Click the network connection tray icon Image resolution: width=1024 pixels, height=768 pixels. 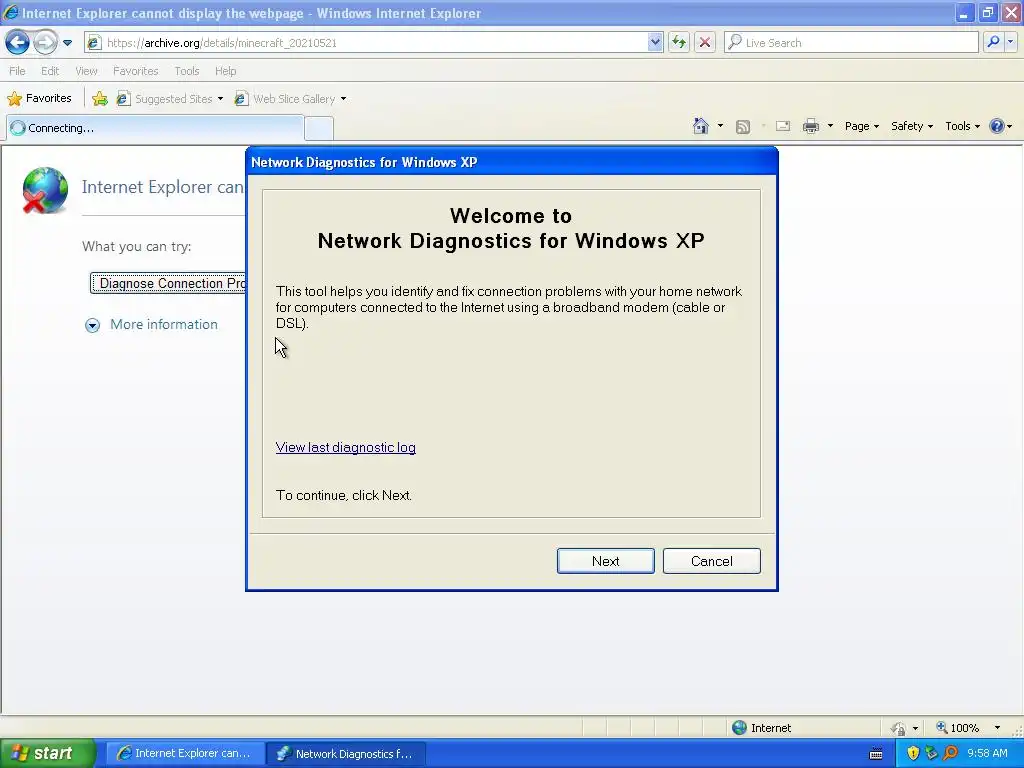coord(931,753)
